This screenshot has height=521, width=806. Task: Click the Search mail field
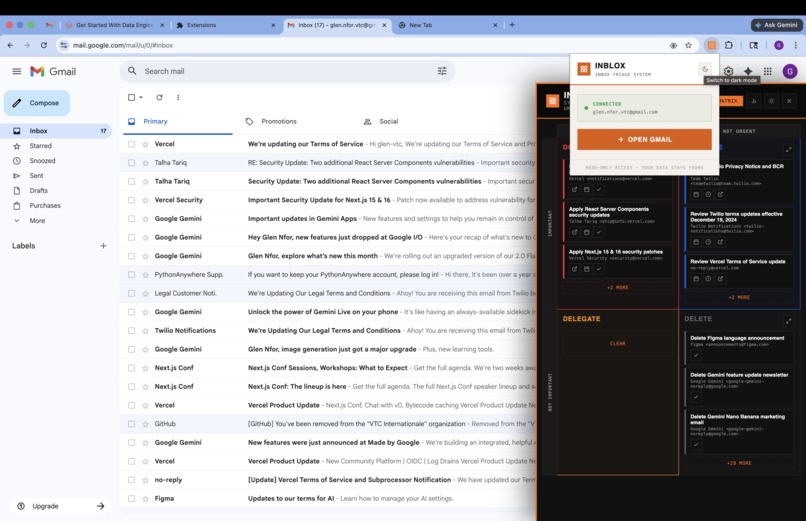click(x=288, y=71)
